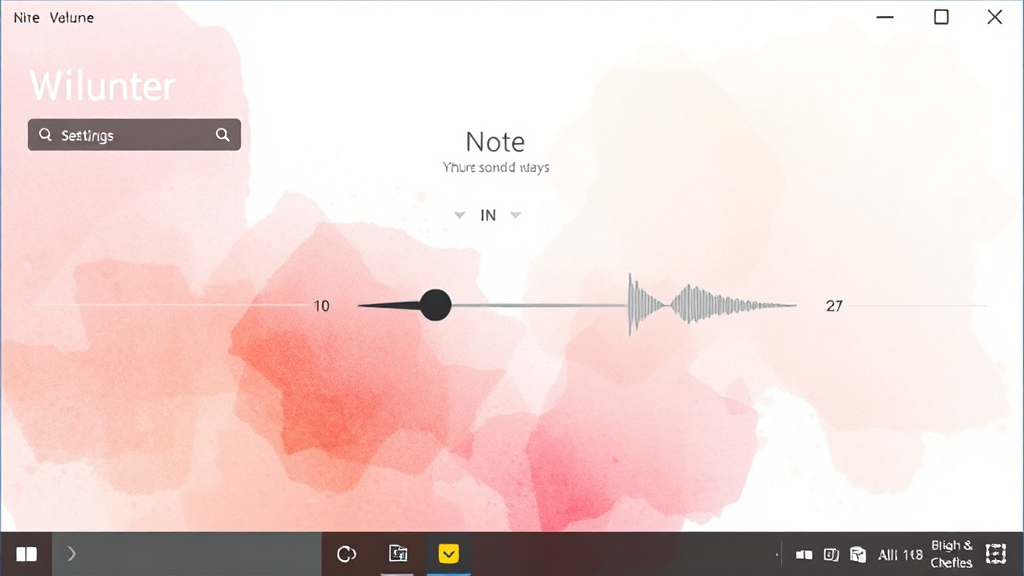
Task: Select the IN label
Action: click(x=488, y=216)
